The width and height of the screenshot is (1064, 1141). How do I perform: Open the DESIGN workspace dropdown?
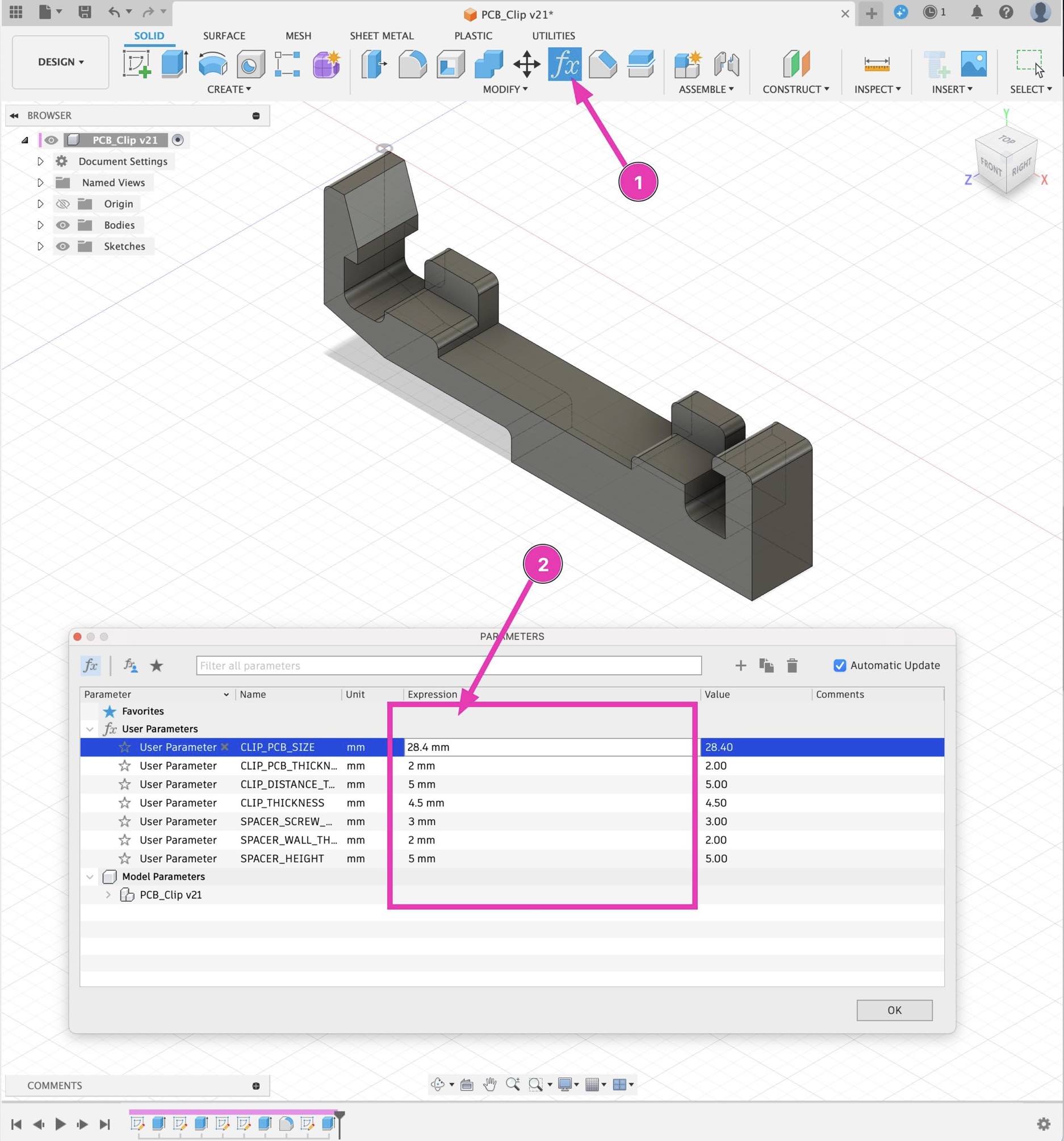(x=61, y=62)
